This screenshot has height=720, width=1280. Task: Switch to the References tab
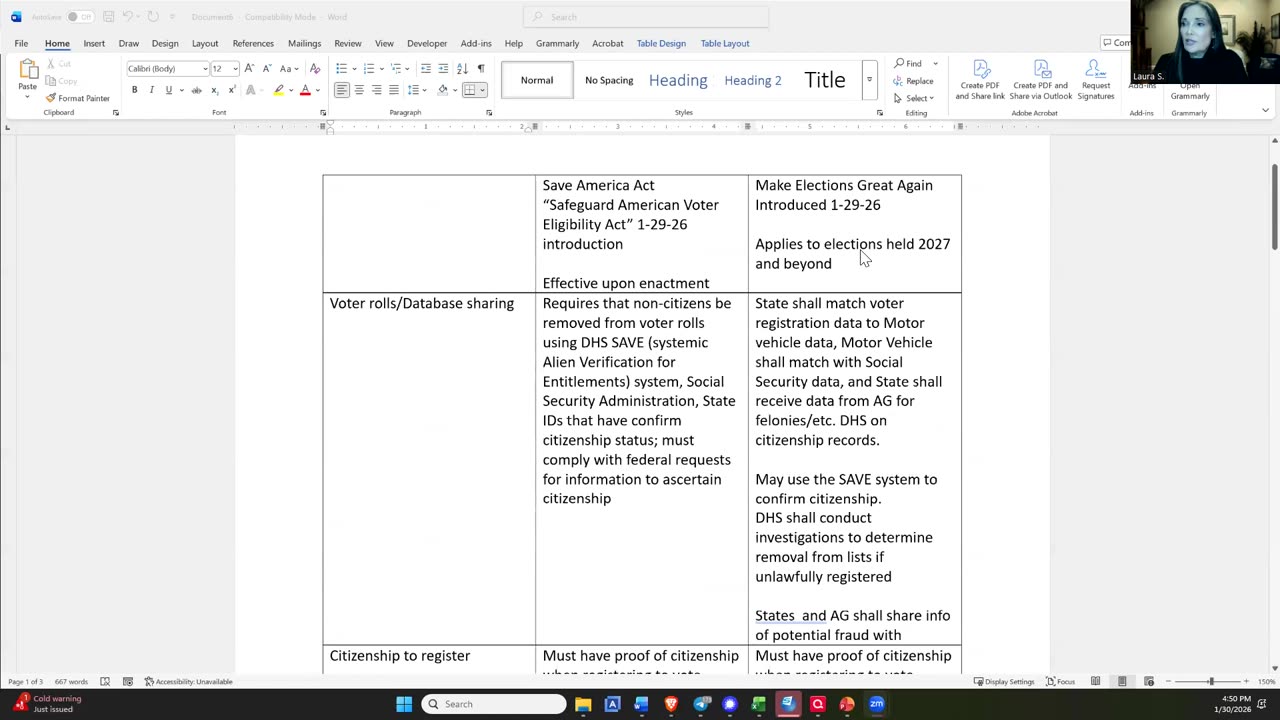click(x=253, y=43)
